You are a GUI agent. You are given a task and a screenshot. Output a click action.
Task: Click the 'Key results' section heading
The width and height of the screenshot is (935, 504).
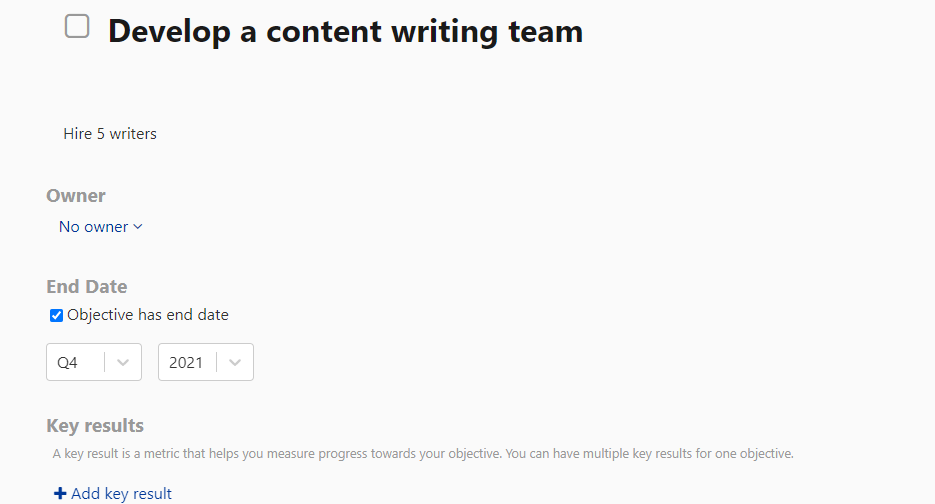[95, 426]
